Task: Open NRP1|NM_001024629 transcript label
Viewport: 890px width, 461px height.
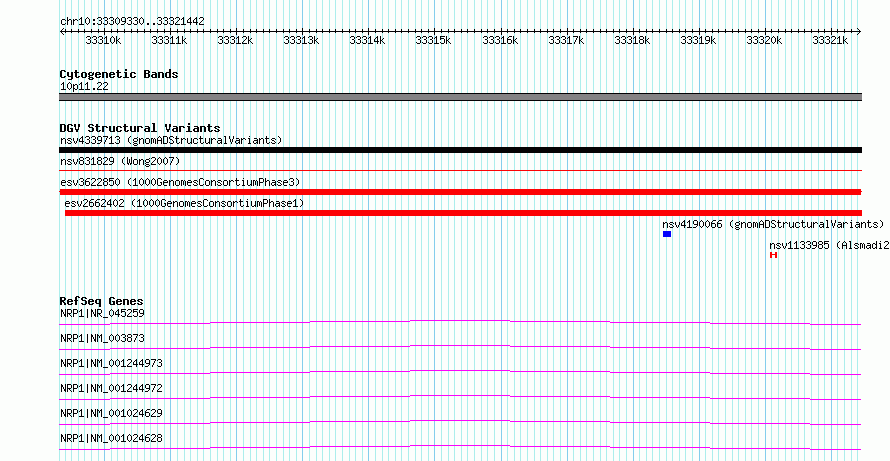Action: (111, 413)
